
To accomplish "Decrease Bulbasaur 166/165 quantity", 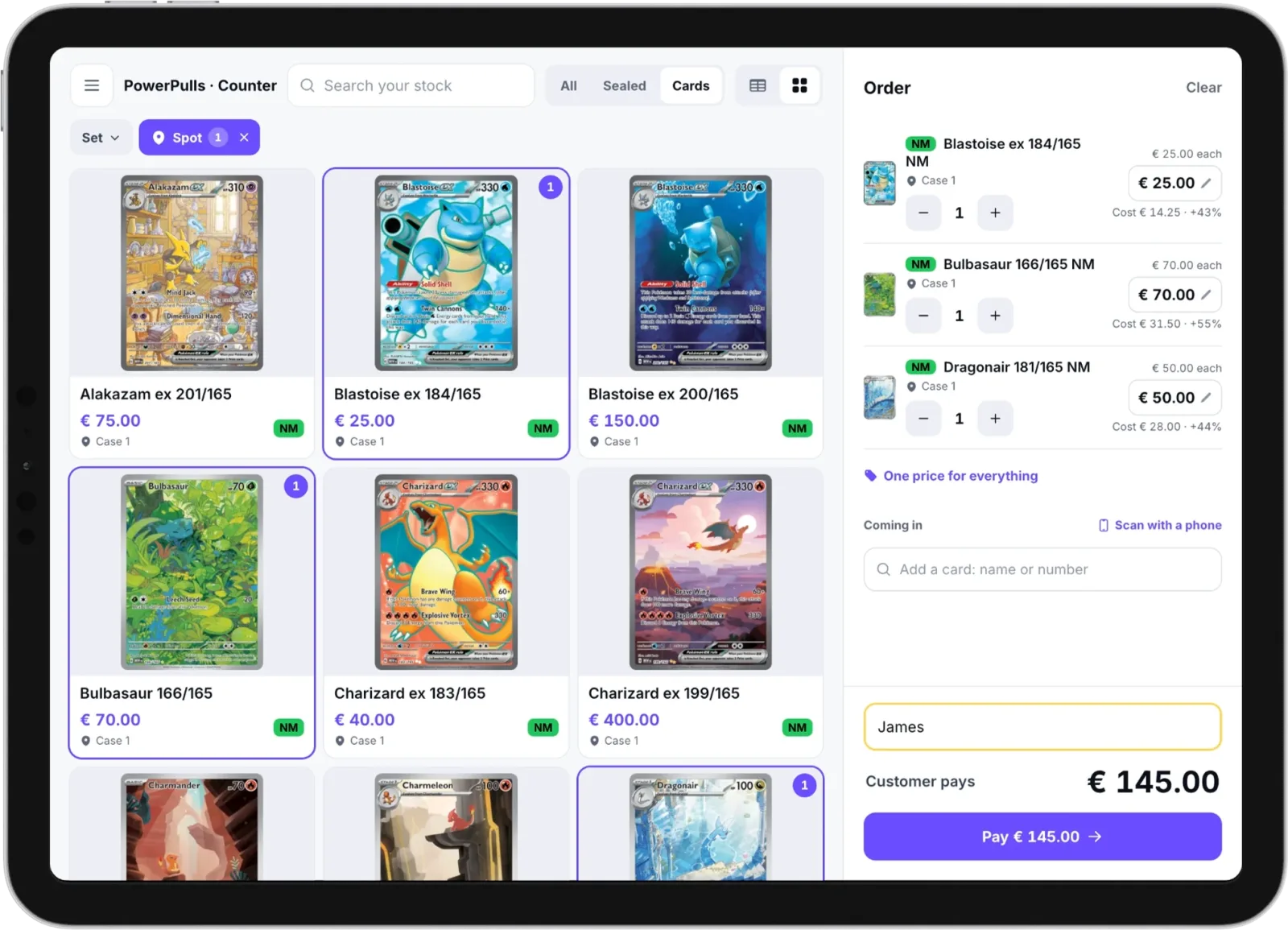I will pos(923,316).
